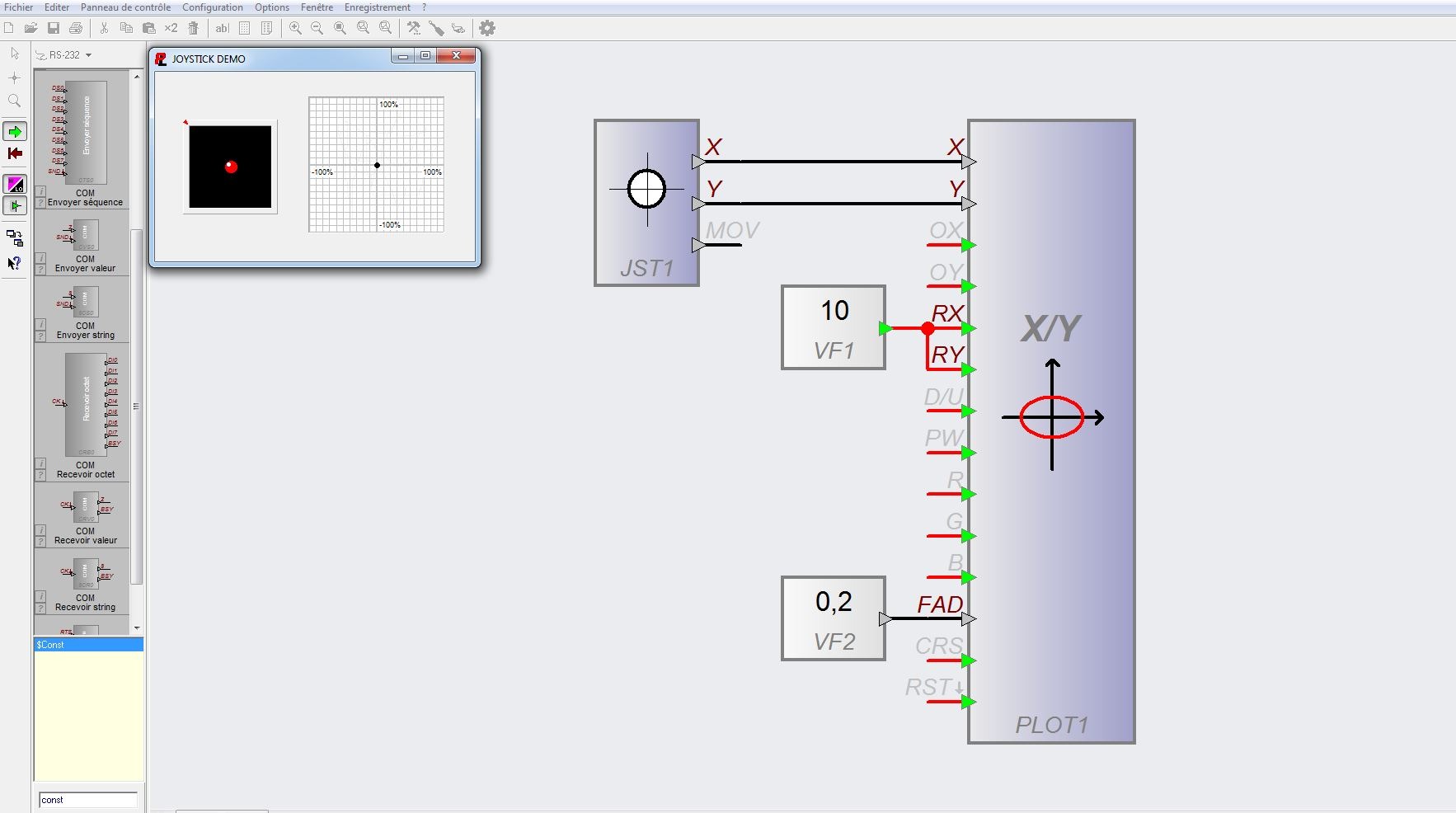Copy selection with the toolbar copy icon

[x=126, y=28]
